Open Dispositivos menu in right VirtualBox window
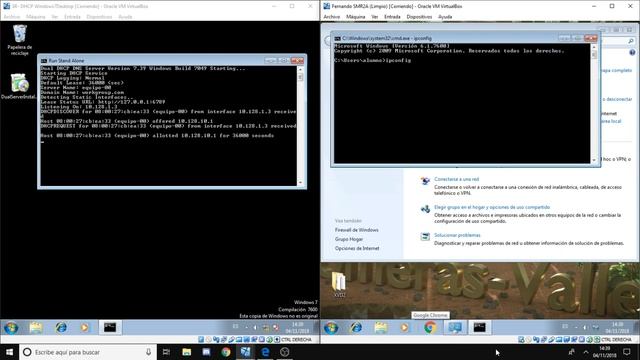Viewport: 640px width, 360px height. tap(419, 17)
